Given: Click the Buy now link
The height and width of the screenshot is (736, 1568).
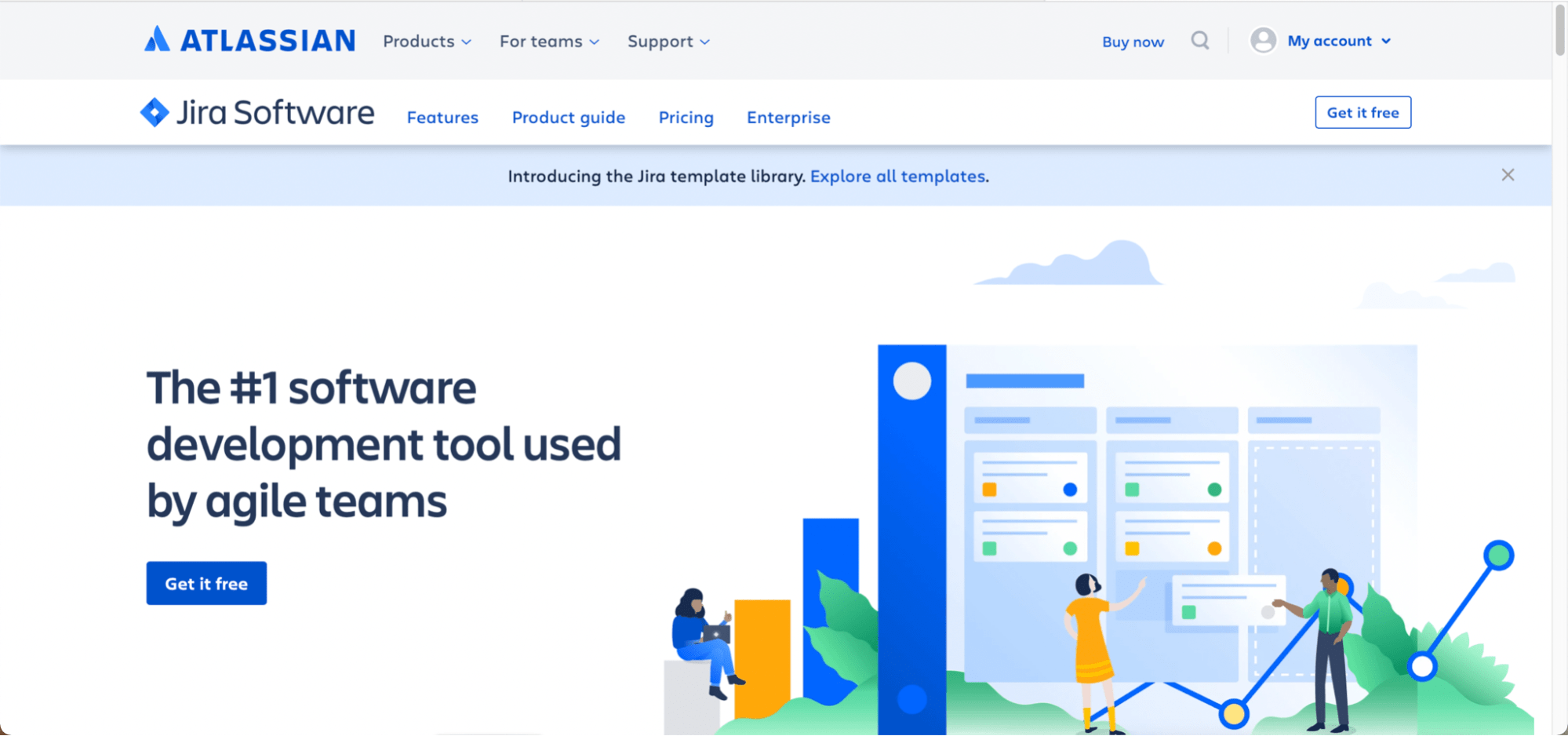Looking at the screenshot, I should 1133,42.
